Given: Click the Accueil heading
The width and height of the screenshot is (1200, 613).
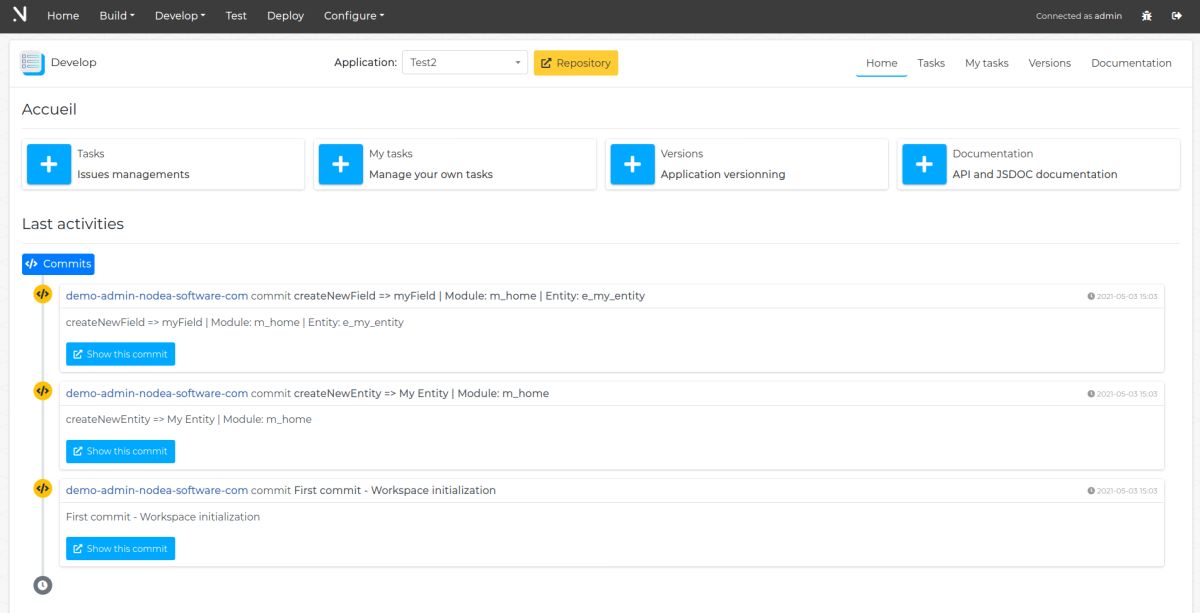Looking at the screenshot, I should (49, 109).
